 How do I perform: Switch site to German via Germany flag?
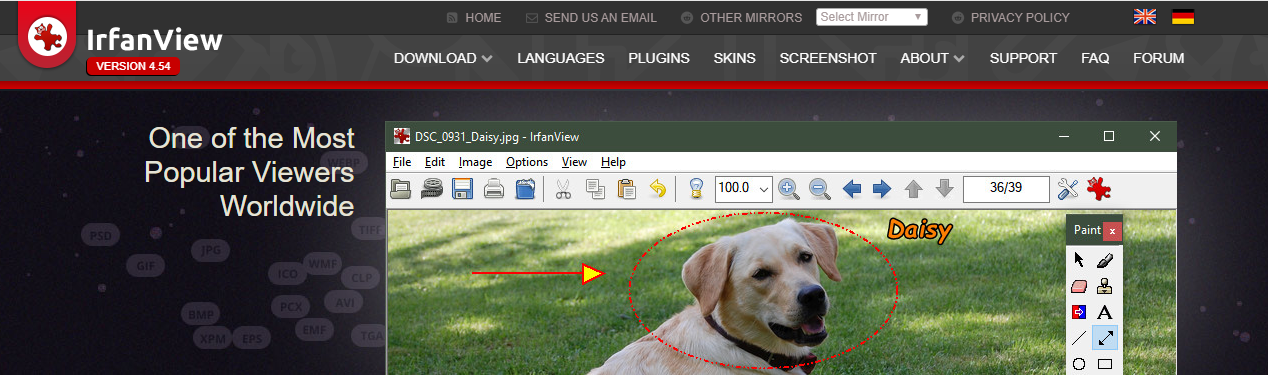coord(1183,17)
